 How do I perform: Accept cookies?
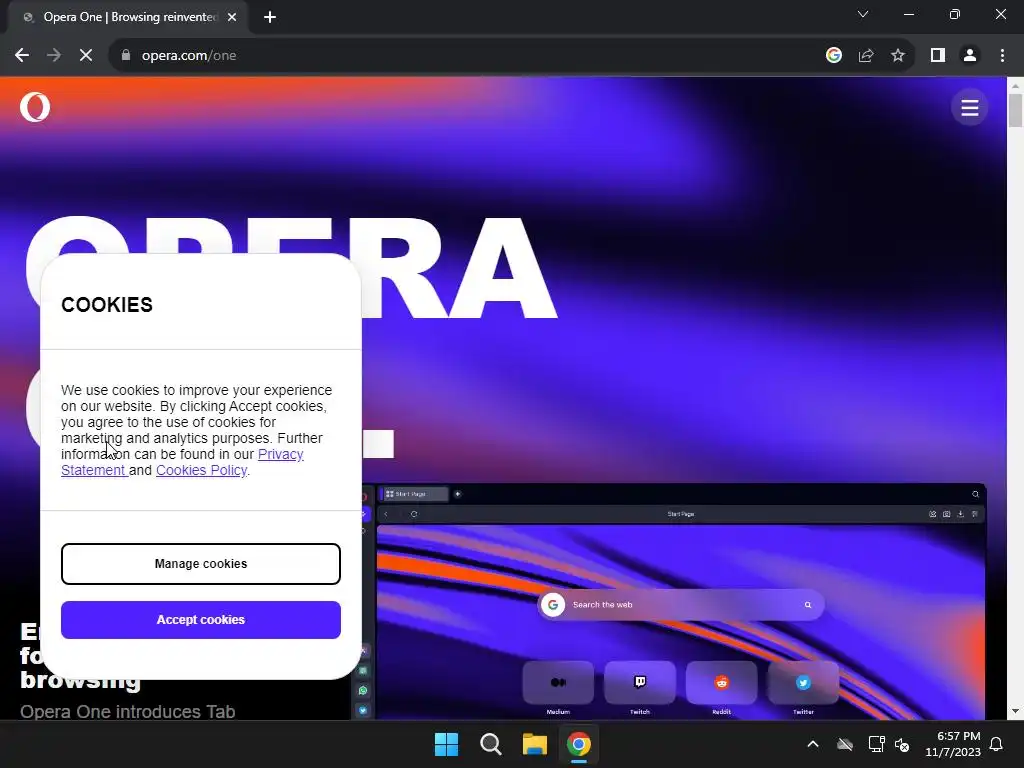click(200, 620)
